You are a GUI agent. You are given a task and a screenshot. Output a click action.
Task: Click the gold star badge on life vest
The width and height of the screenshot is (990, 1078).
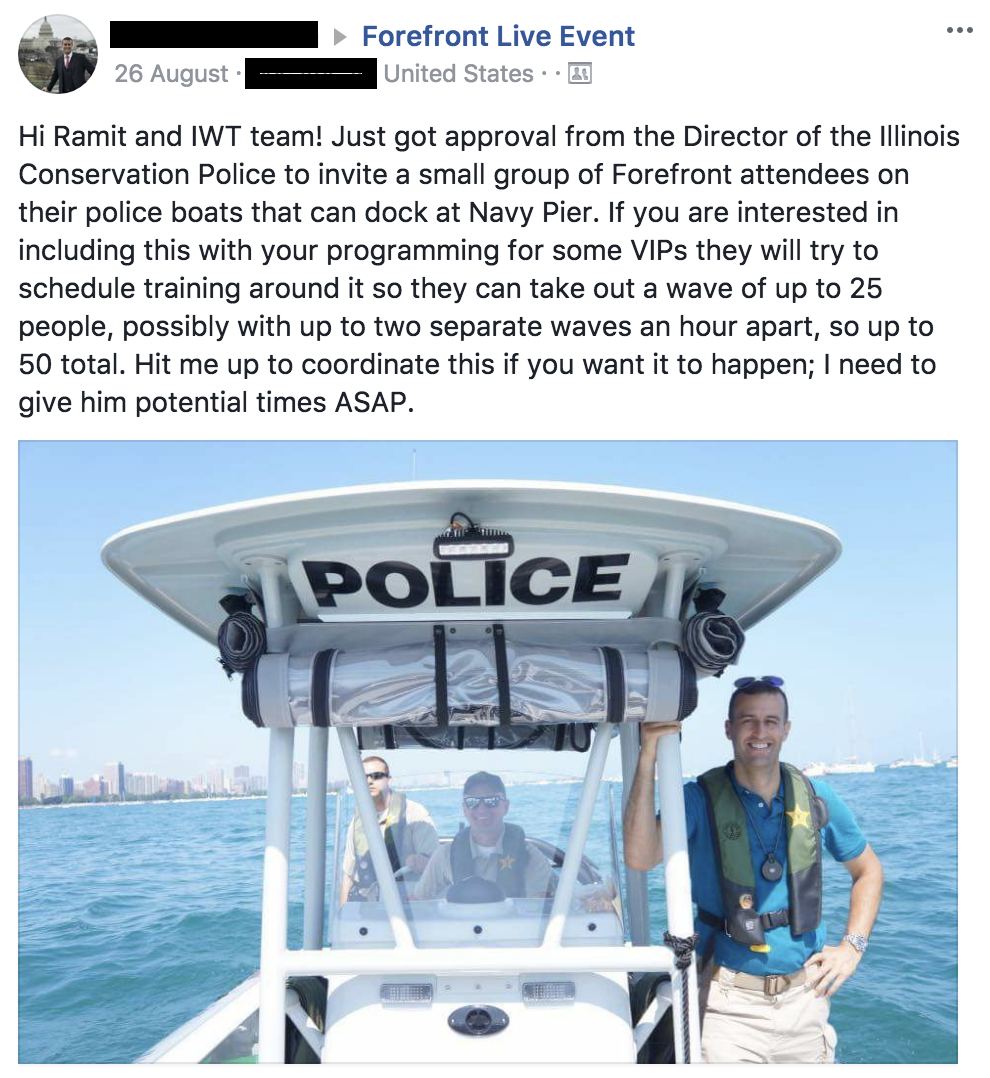tap(798, 817)
